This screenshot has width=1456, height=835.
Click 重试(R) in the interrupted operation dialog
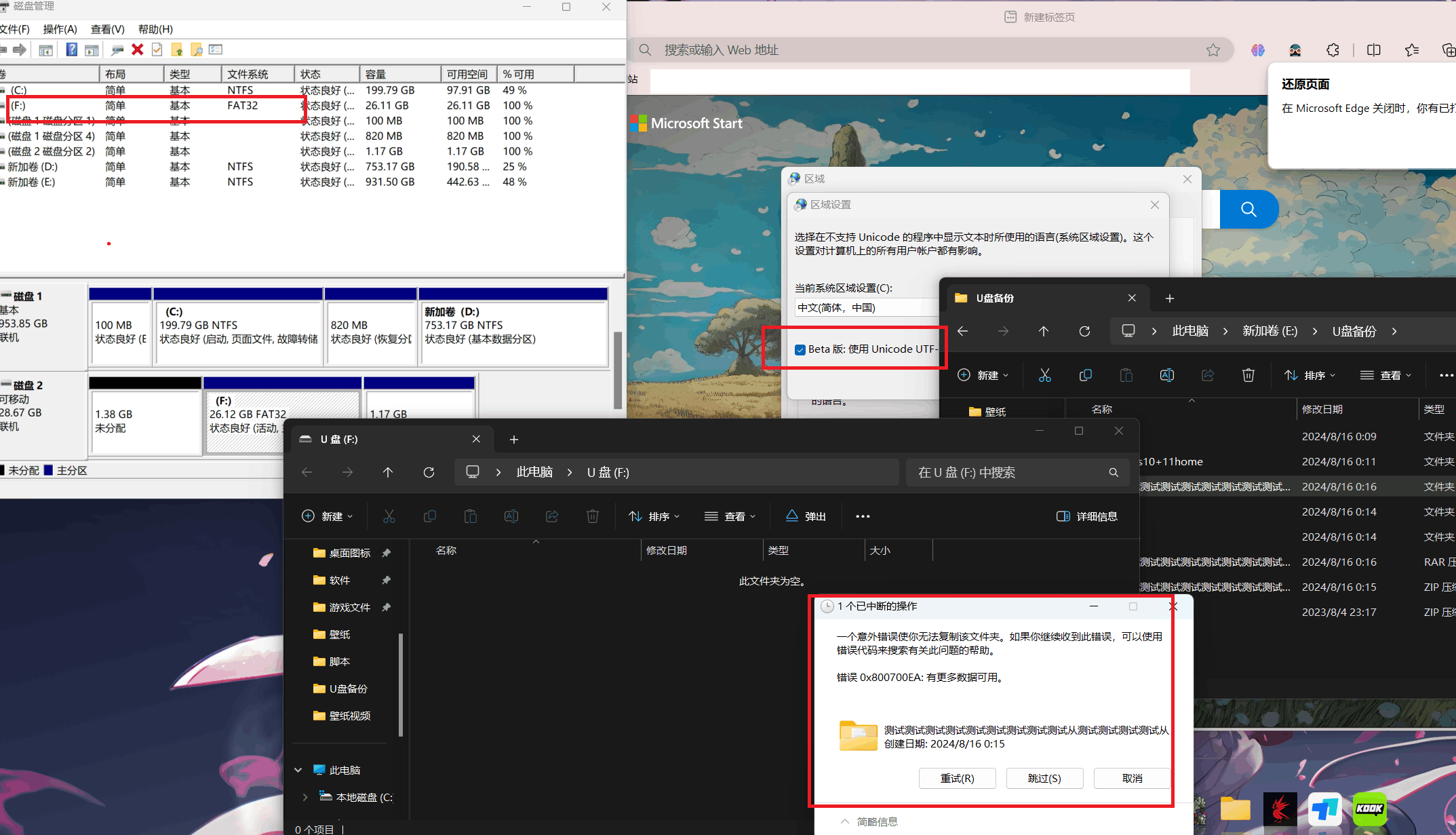[x=957, y=778]
